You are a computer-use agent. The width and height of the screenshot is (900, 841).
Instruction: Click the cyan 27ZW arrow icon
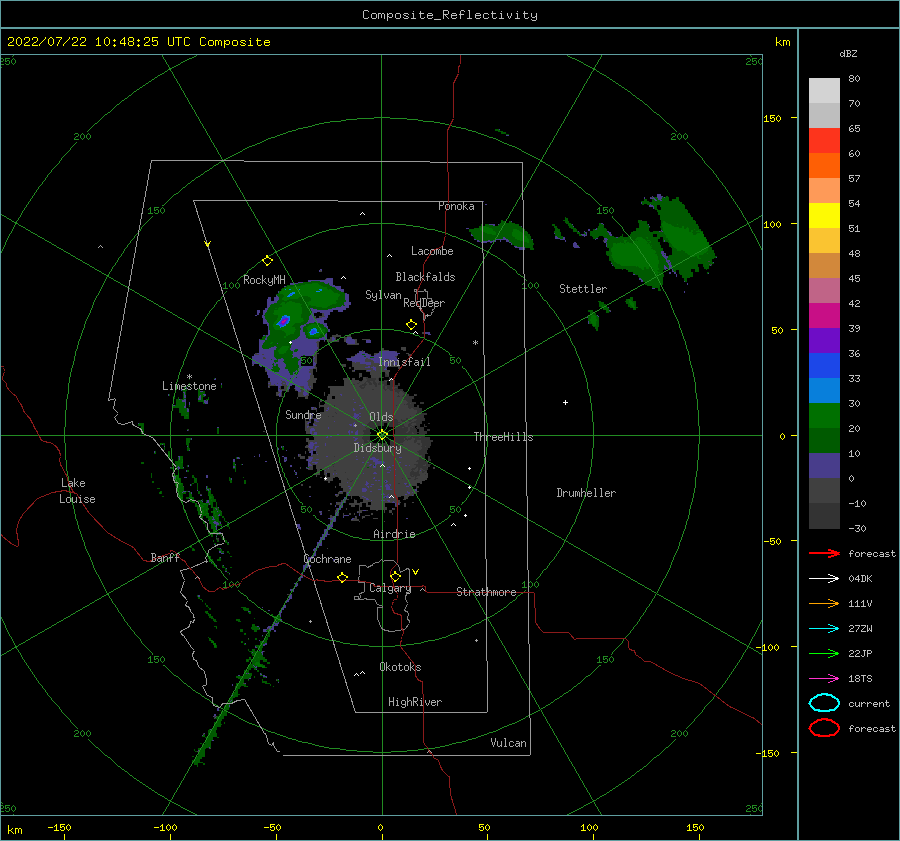tap(824, 629)
